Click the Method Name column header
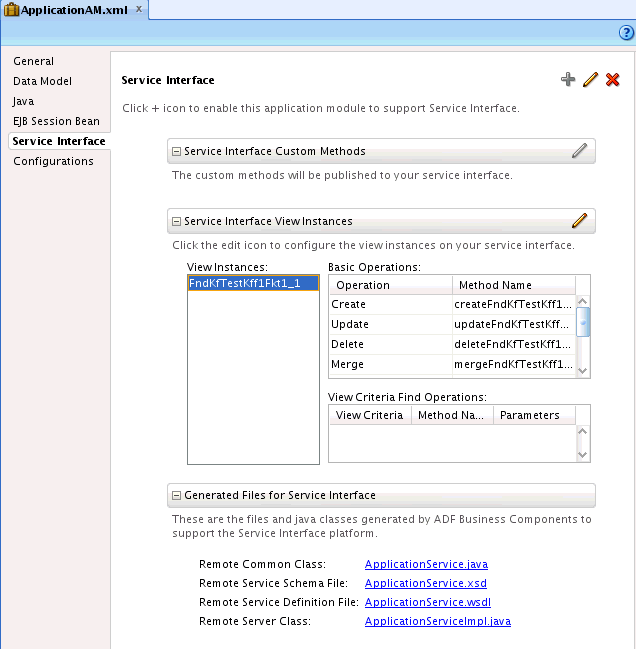The height and width of the screenshot is (649, 636). tap(514, 285)
